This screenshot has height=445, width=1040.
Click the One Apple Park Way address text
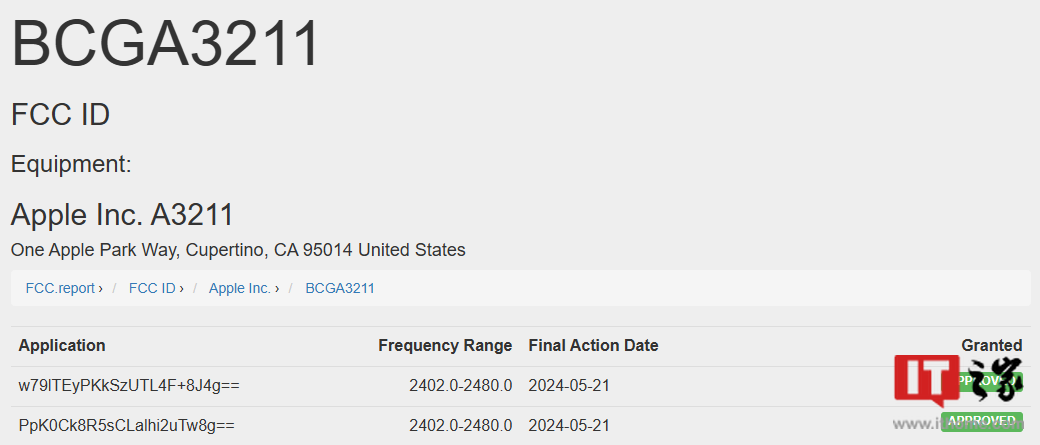tap(238, 249)
